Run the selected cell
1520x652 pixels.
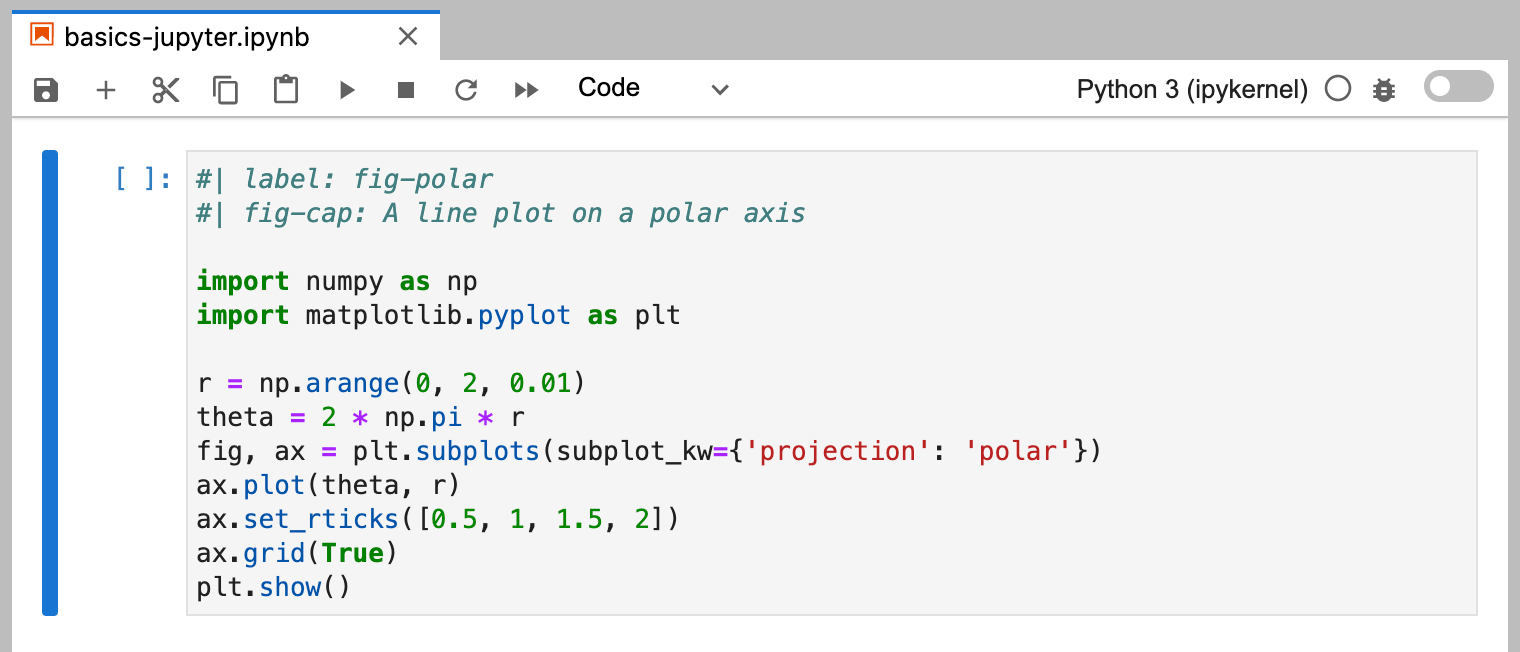(346, 89)
